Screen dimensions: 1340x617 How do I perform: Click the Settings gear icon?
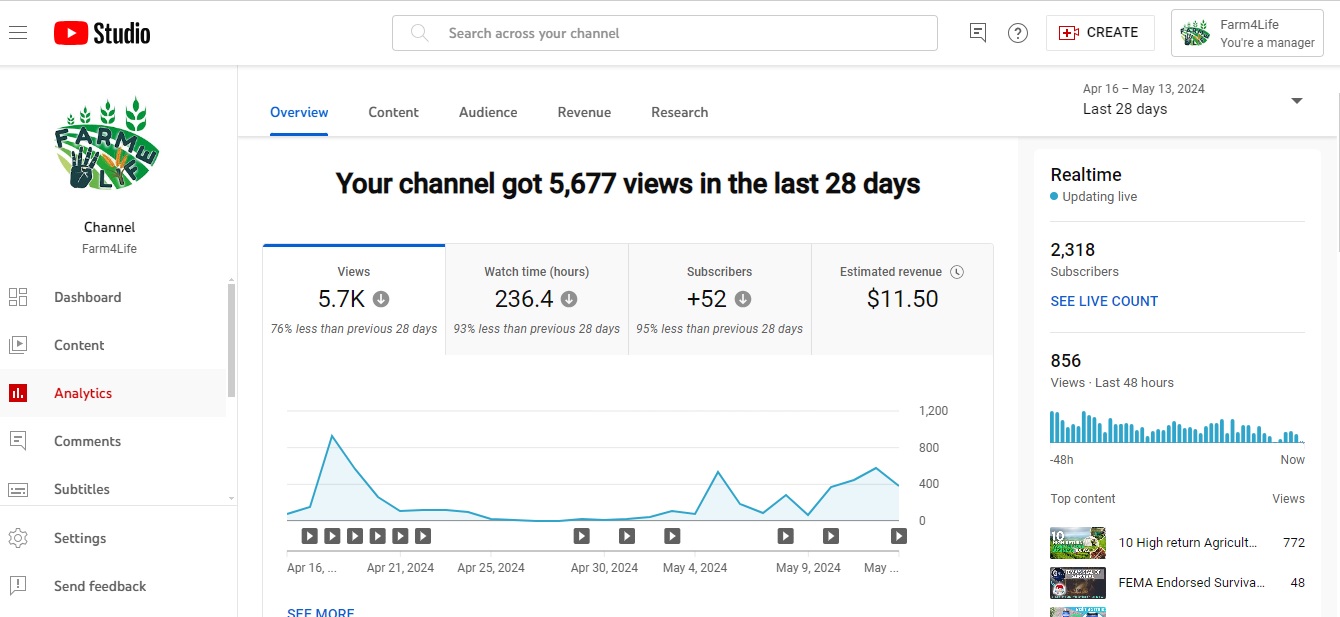pyautogui.click(x=18, y=538)
